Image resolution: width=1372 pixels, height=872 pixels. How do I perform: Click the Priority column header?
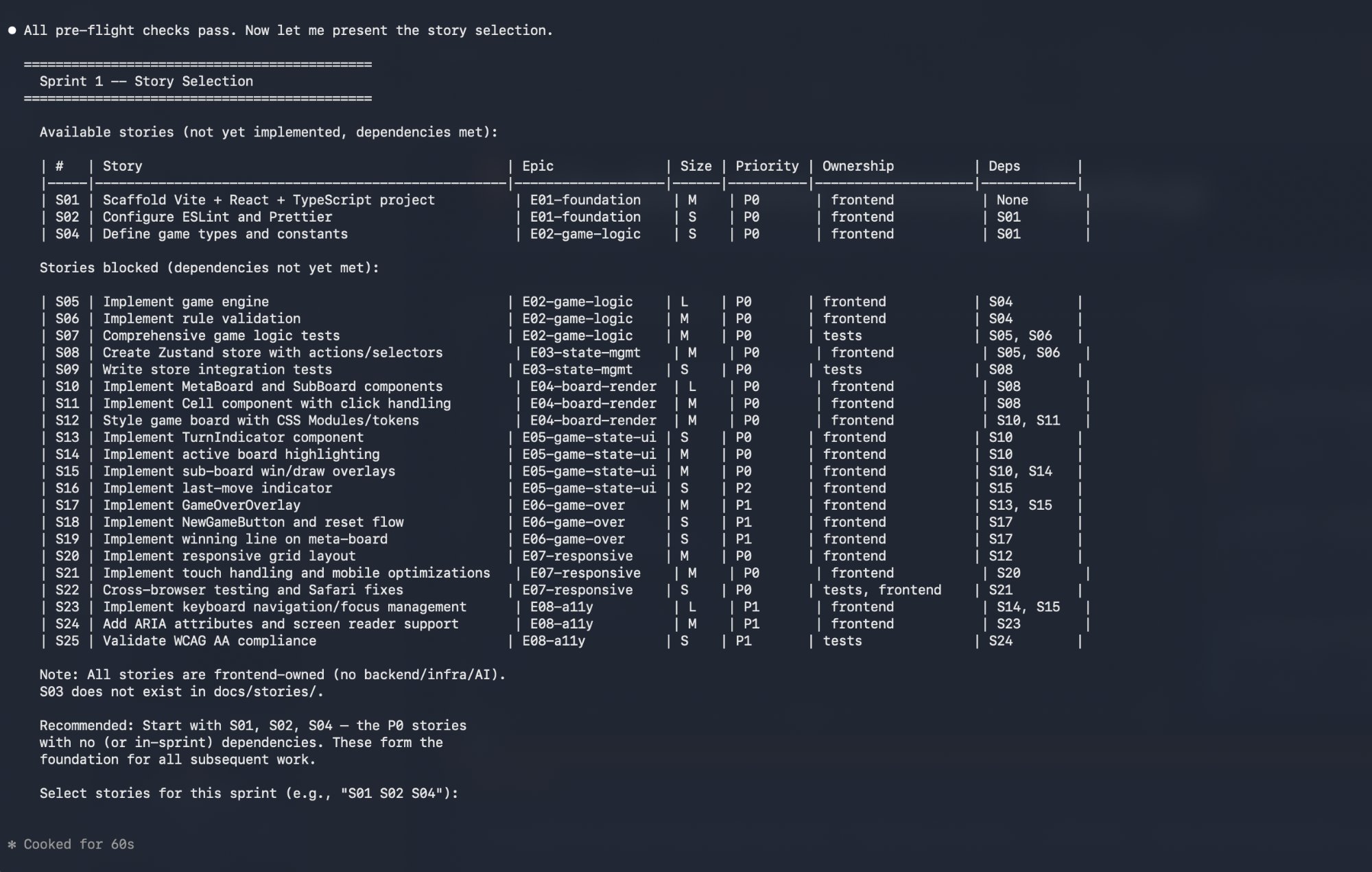766,166
